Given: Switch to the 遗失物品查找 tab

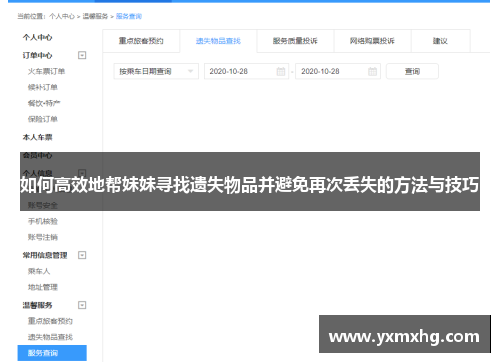Looking at the screenshot, I should [218, 41].
